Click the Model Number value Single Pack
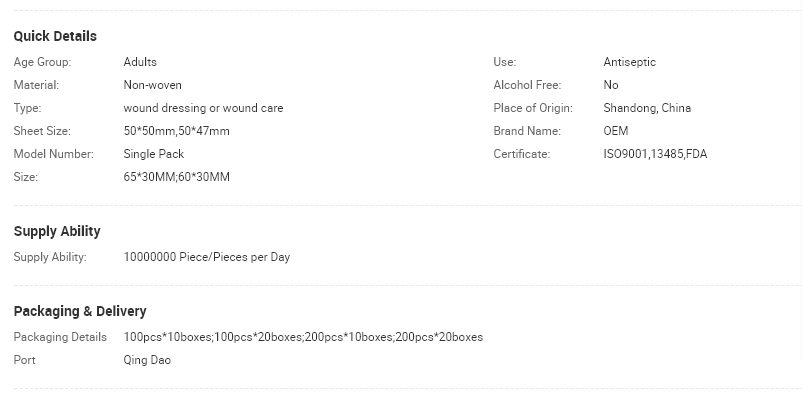Viewport: 802px width, 393px height. point(153,154)
